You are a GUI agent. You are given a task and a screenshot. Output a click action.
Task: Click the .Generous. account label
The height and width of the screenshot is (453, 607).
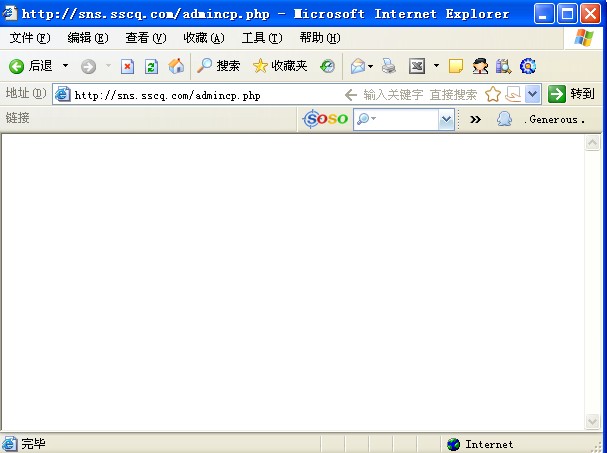pos(554,120)
